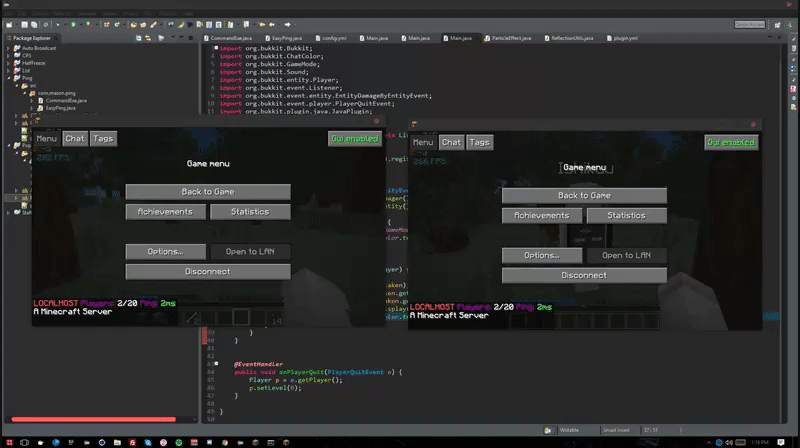
Task: Toggle Gui enabled in left Minecraft window
Action: pos(355,139)
